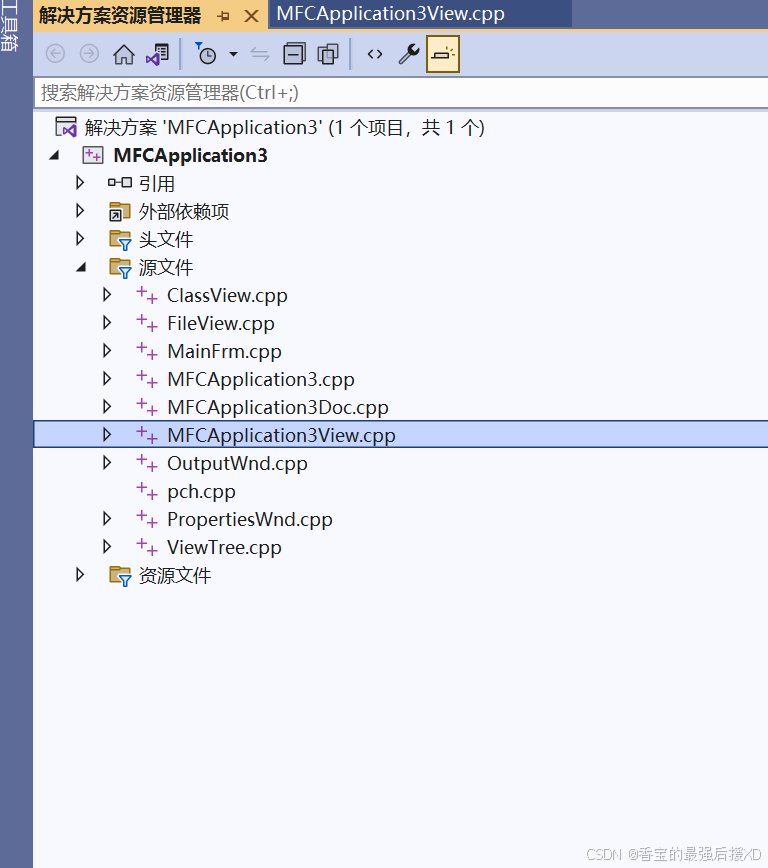Open the pending changes filter clock icon

tap(205, 54)
